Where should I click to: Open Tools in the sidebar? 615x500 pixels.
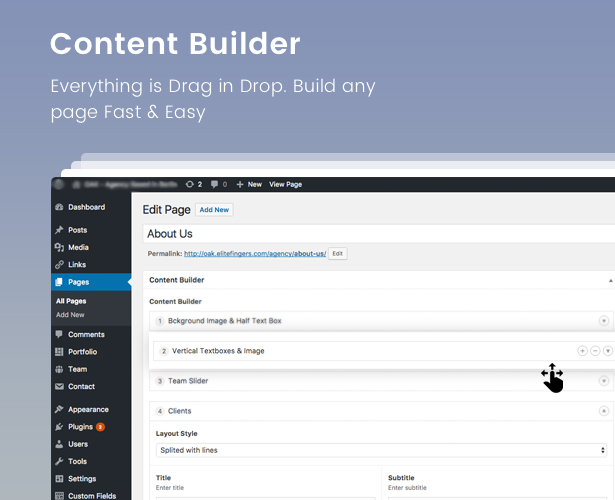pyautogui.click(x=77, y=462)
